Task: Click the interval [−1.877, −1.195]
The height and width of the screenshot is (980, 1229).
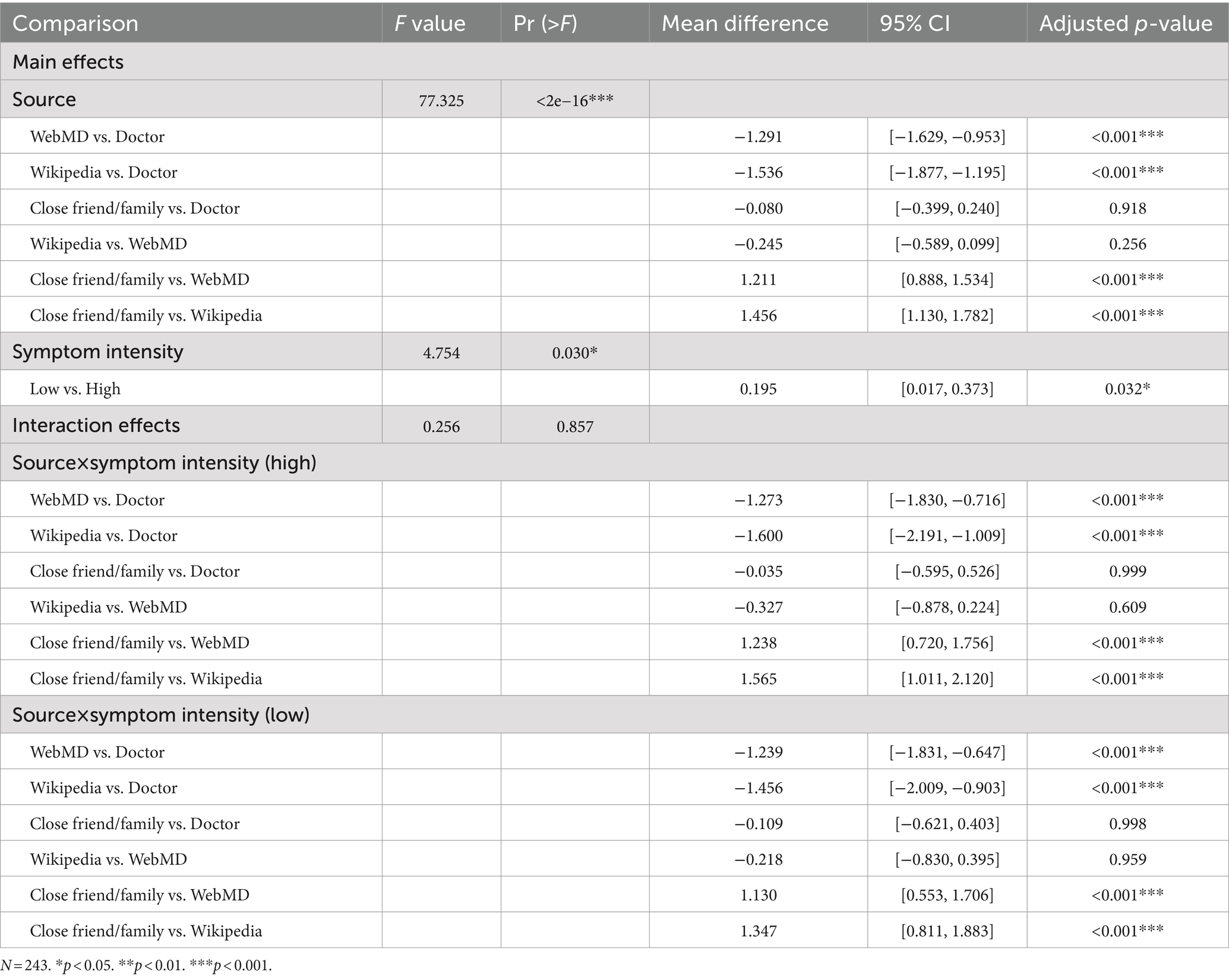Action: pyautogui.click(x=947, y=173)
